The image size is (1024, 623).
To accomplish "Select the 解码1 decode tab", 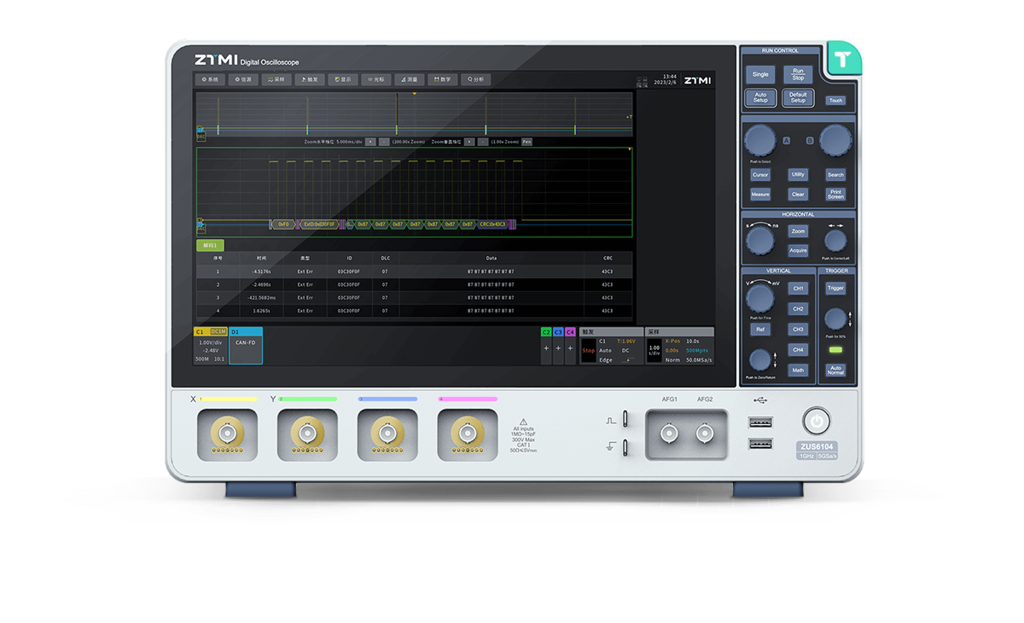I will click(x=210, y=244).
